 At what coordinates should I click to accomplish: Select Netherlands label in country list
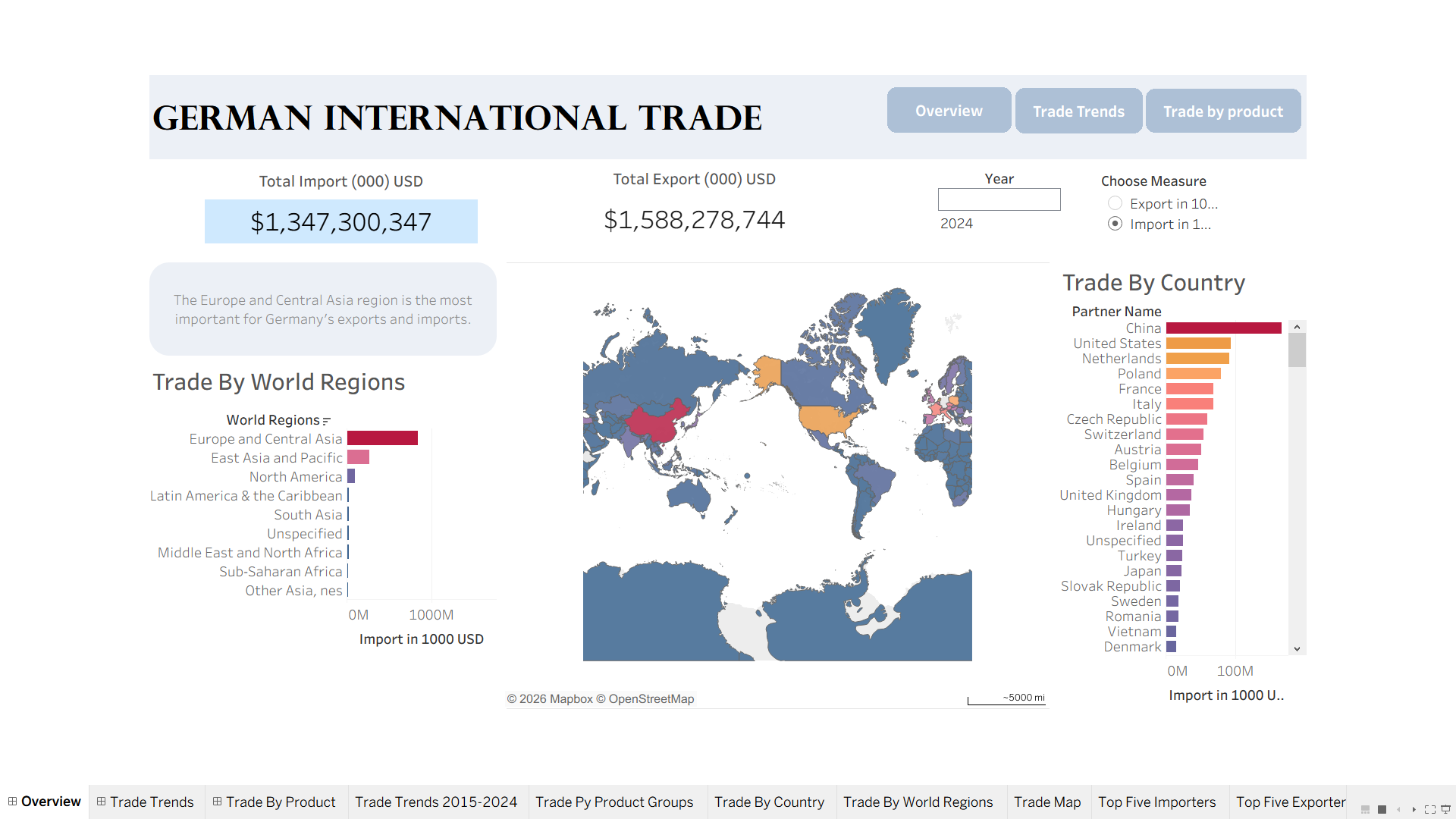pyautogui.click(x=1121, y=358)
